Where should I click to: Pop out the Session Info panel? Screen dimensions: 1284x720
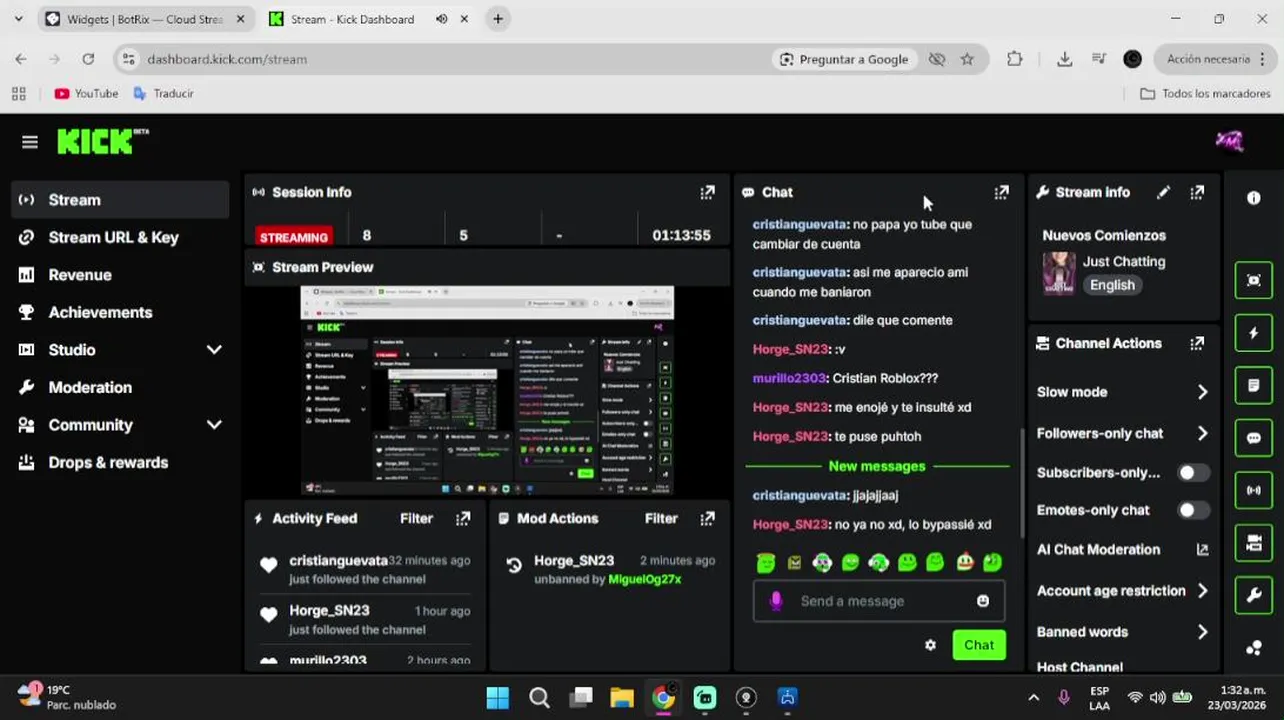point(707,192)
